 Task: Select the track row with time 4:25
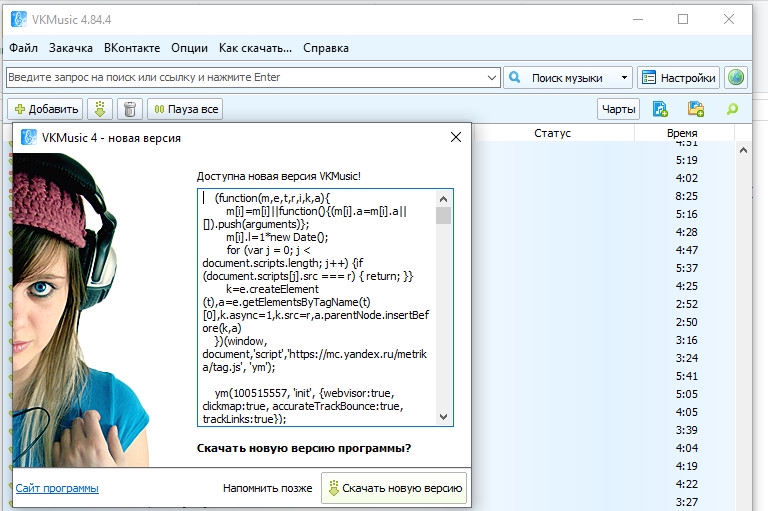603,286
